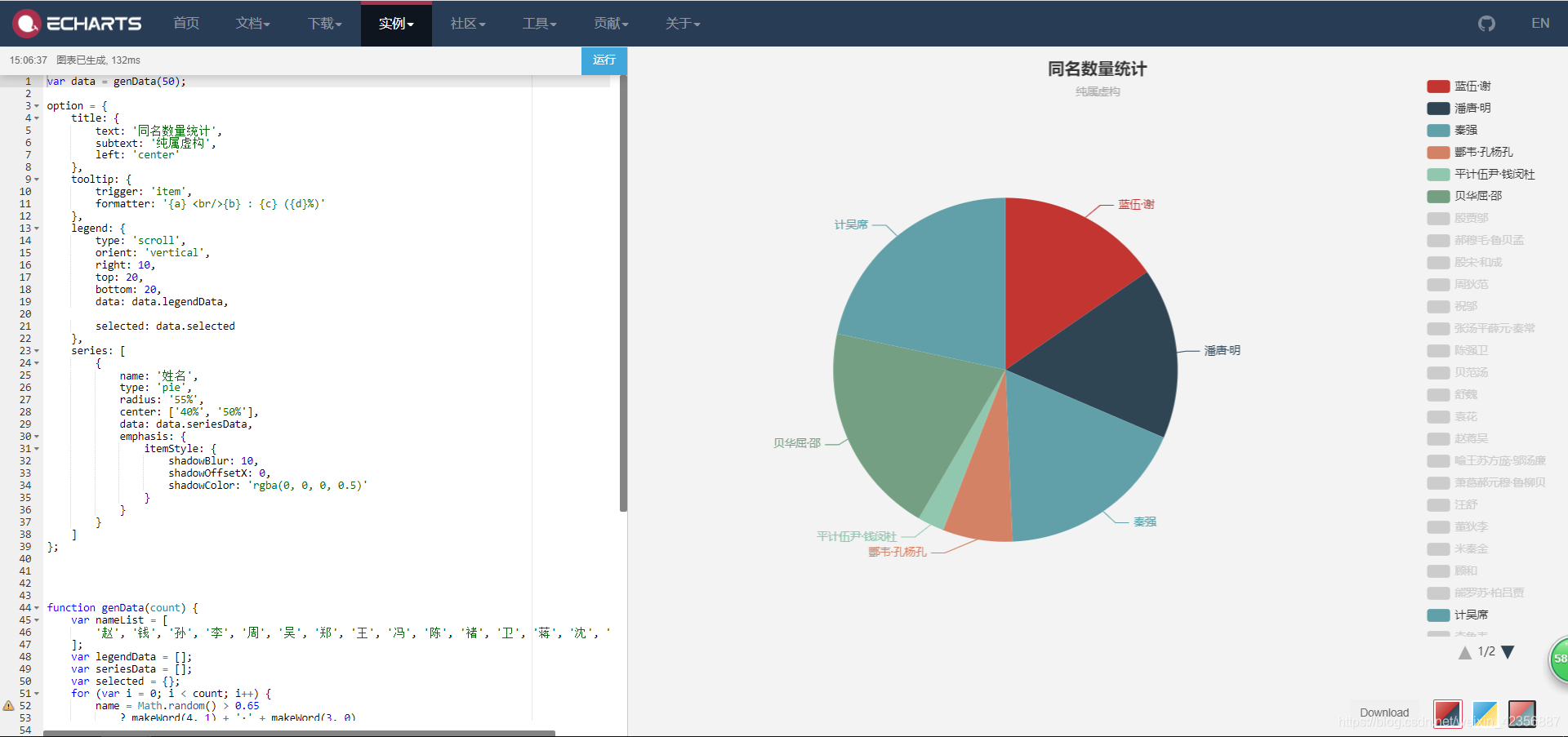Go to 首页 home page
The image size is (1568, 737).
[x=186, y=24]
